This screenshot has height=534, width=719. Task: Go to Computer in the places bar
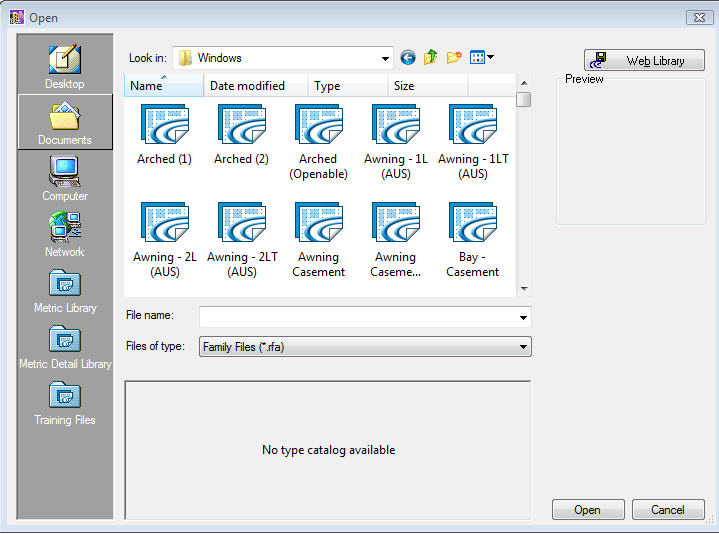click(x=65, y=178)
